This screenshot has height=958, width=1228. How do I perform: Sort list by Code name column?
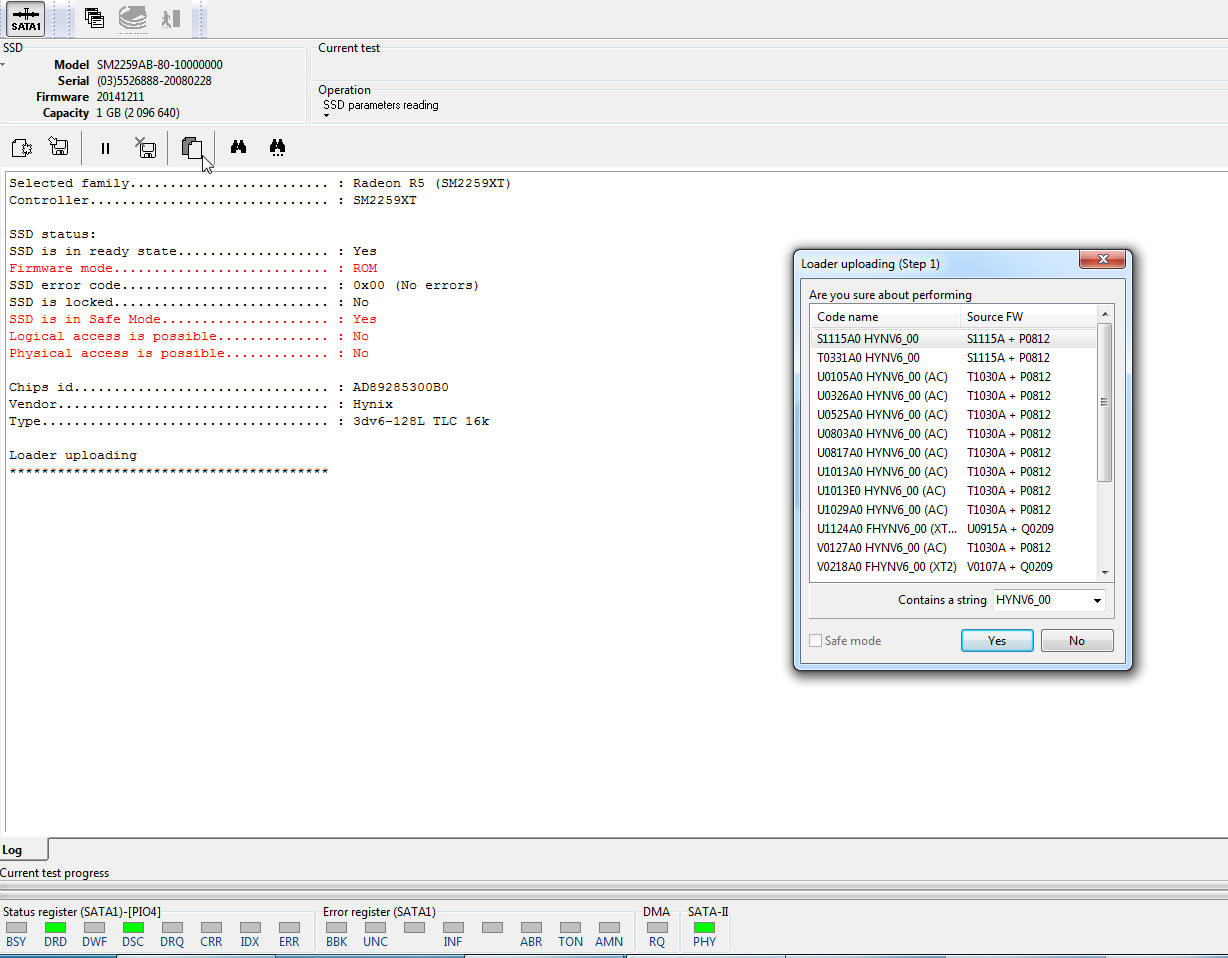click(x=886, y=317)
